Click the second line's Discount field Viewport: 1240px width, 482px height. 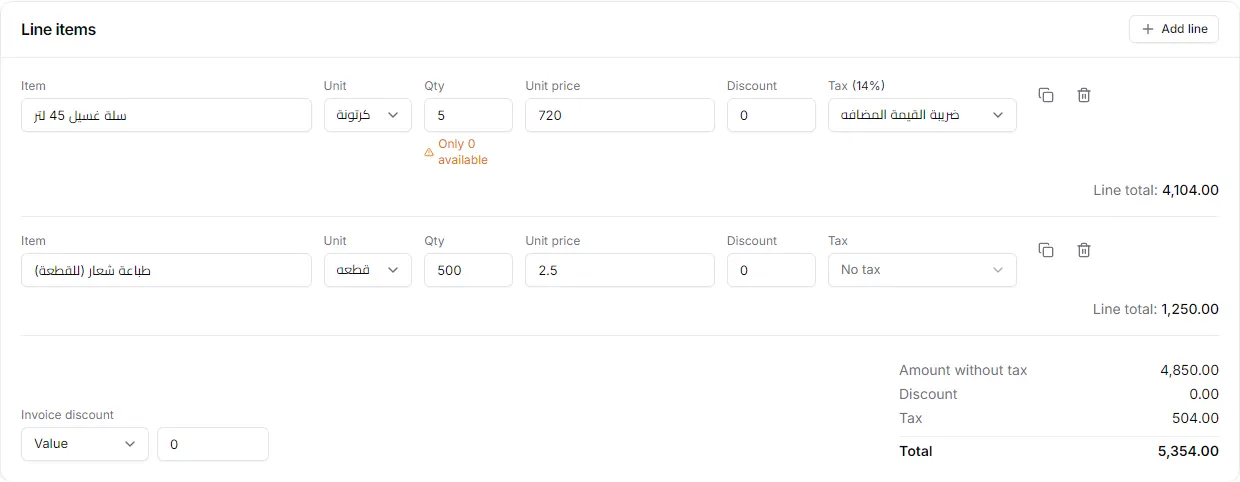click(x=771, y=270)
